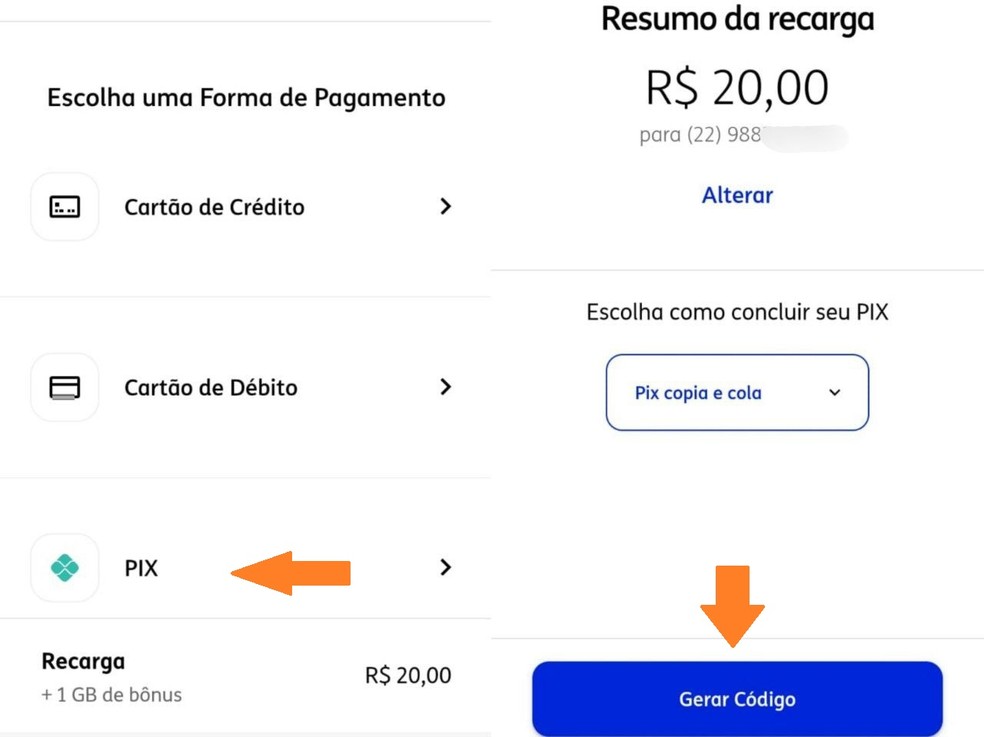
Task: Select the Cartão de Crédito payment method
Action: point(214,206)
